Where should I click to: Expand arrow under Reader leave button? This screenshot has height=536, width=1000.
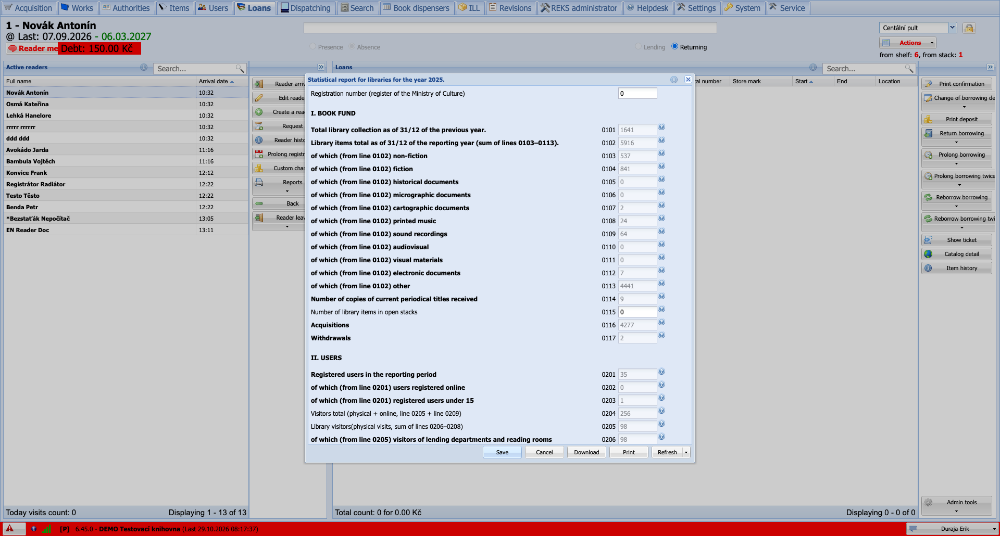pos(286,227)
